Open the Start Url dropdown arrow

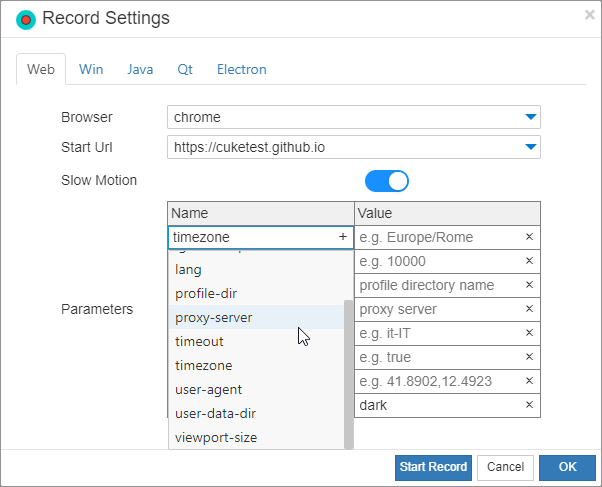[x=531, y=147]
